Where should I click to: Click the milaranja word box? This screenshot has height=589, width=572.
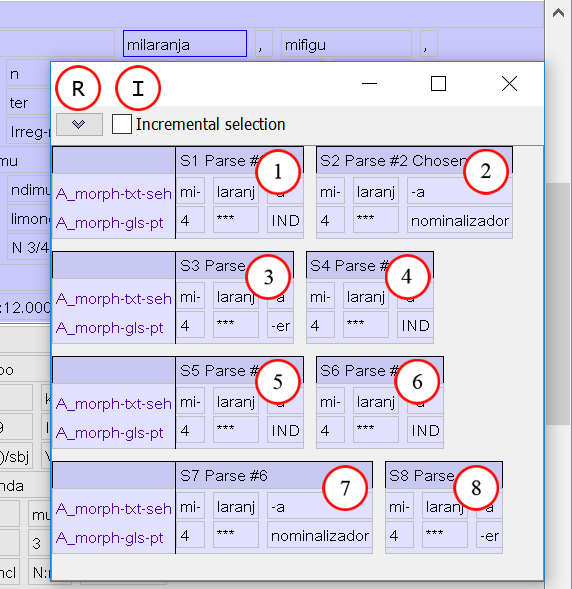click(185, 44)
